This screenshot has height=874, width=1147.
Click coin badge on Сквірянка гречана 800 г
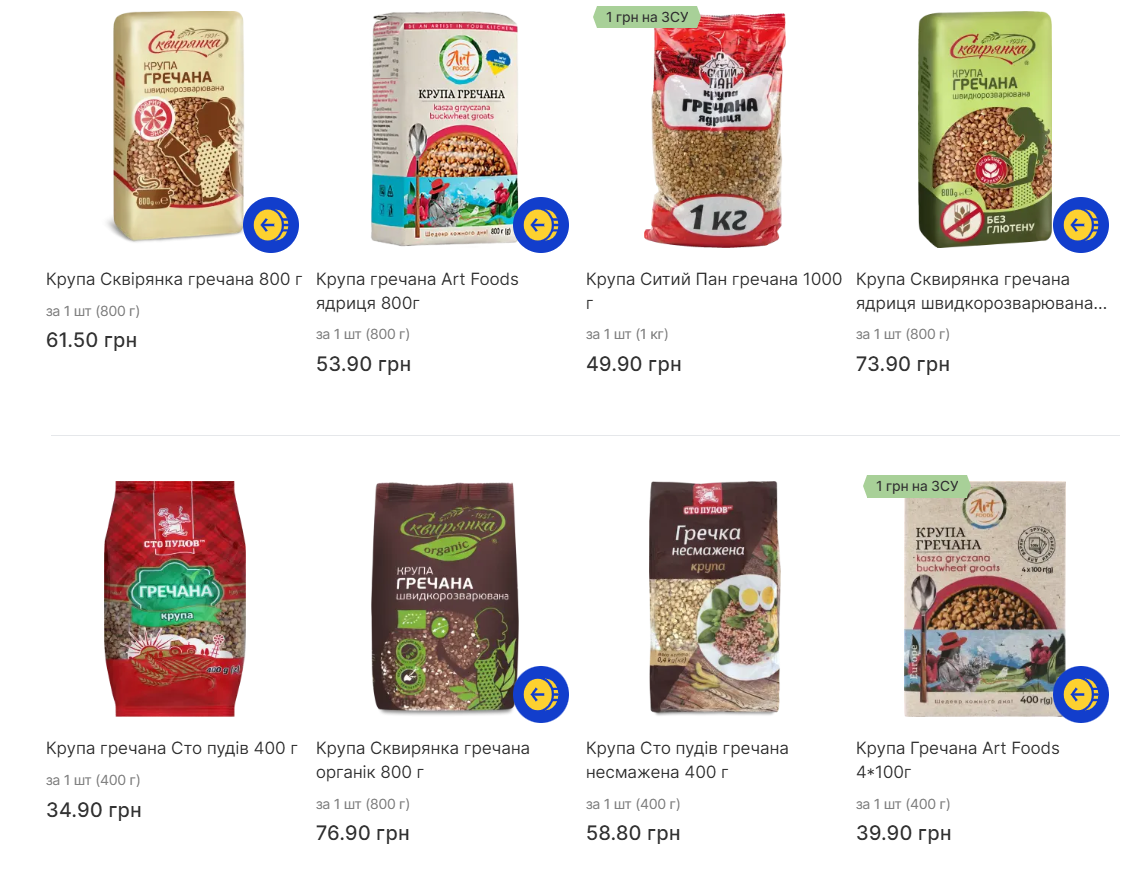pyautogui.click(x=271, y=225)
